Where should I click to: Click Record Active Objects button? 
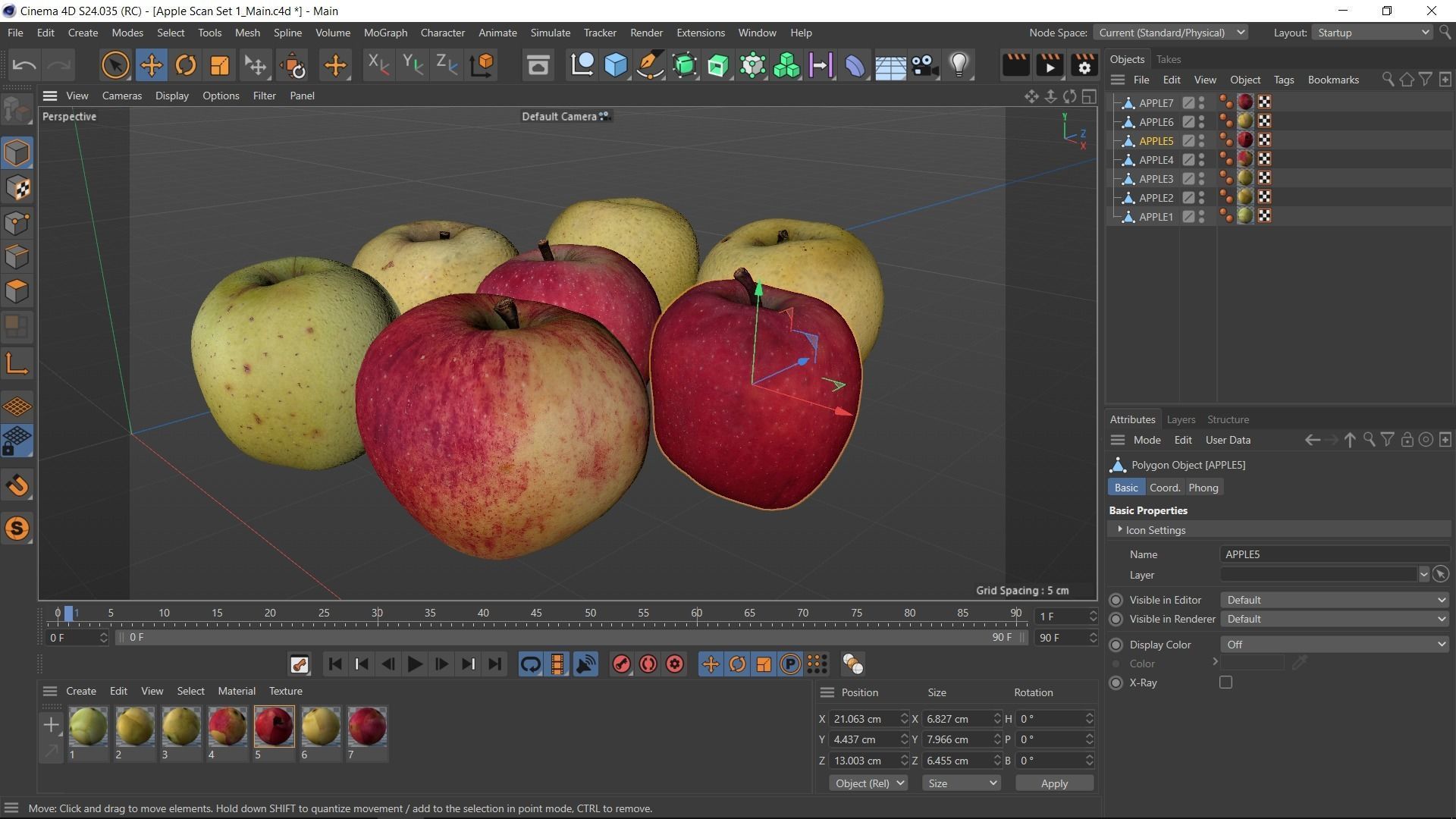pos(621,665)
